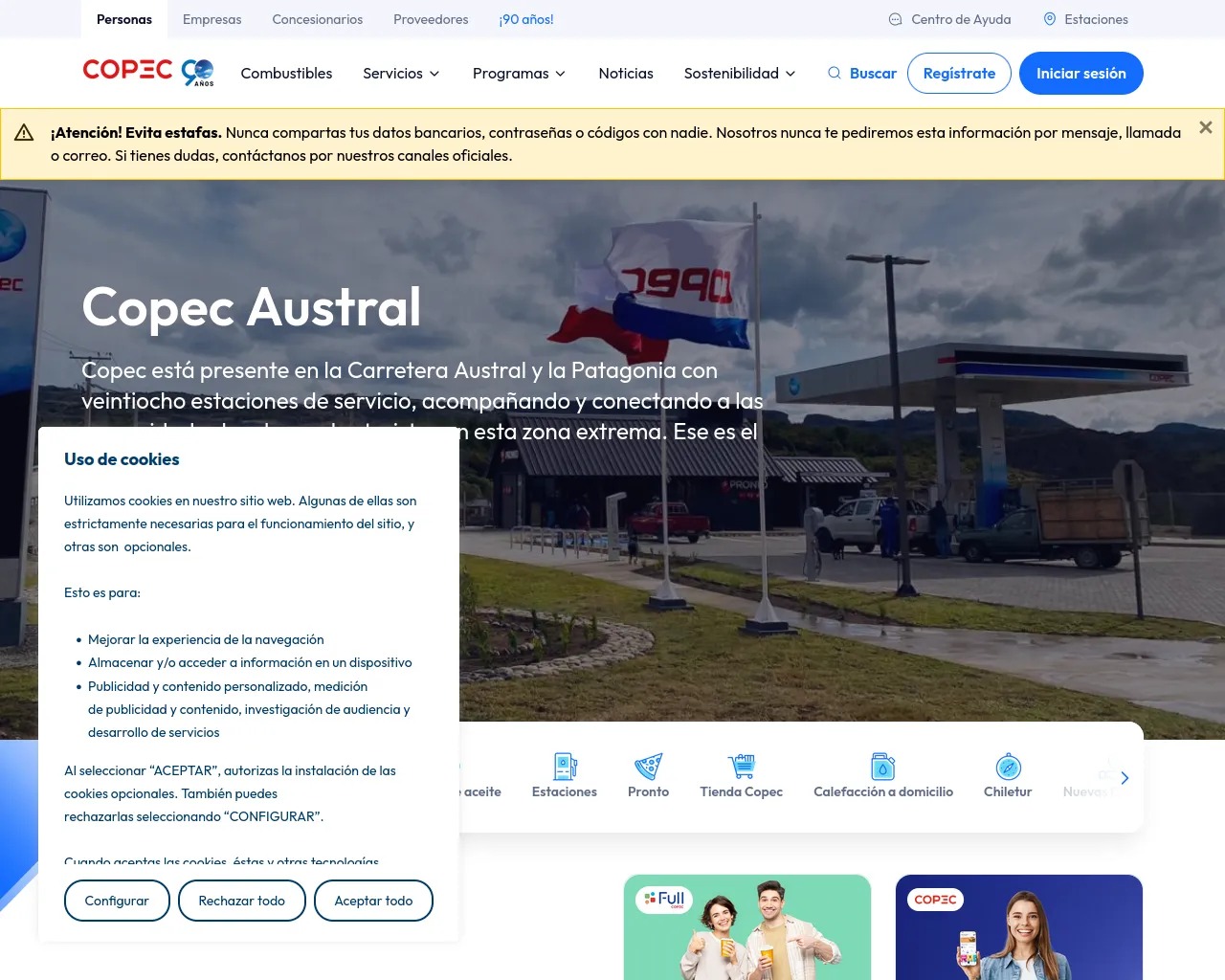Click the Estaciones label under fuel pump
The width and height of the screenshot is (1225, 980).
pos(565,792)
